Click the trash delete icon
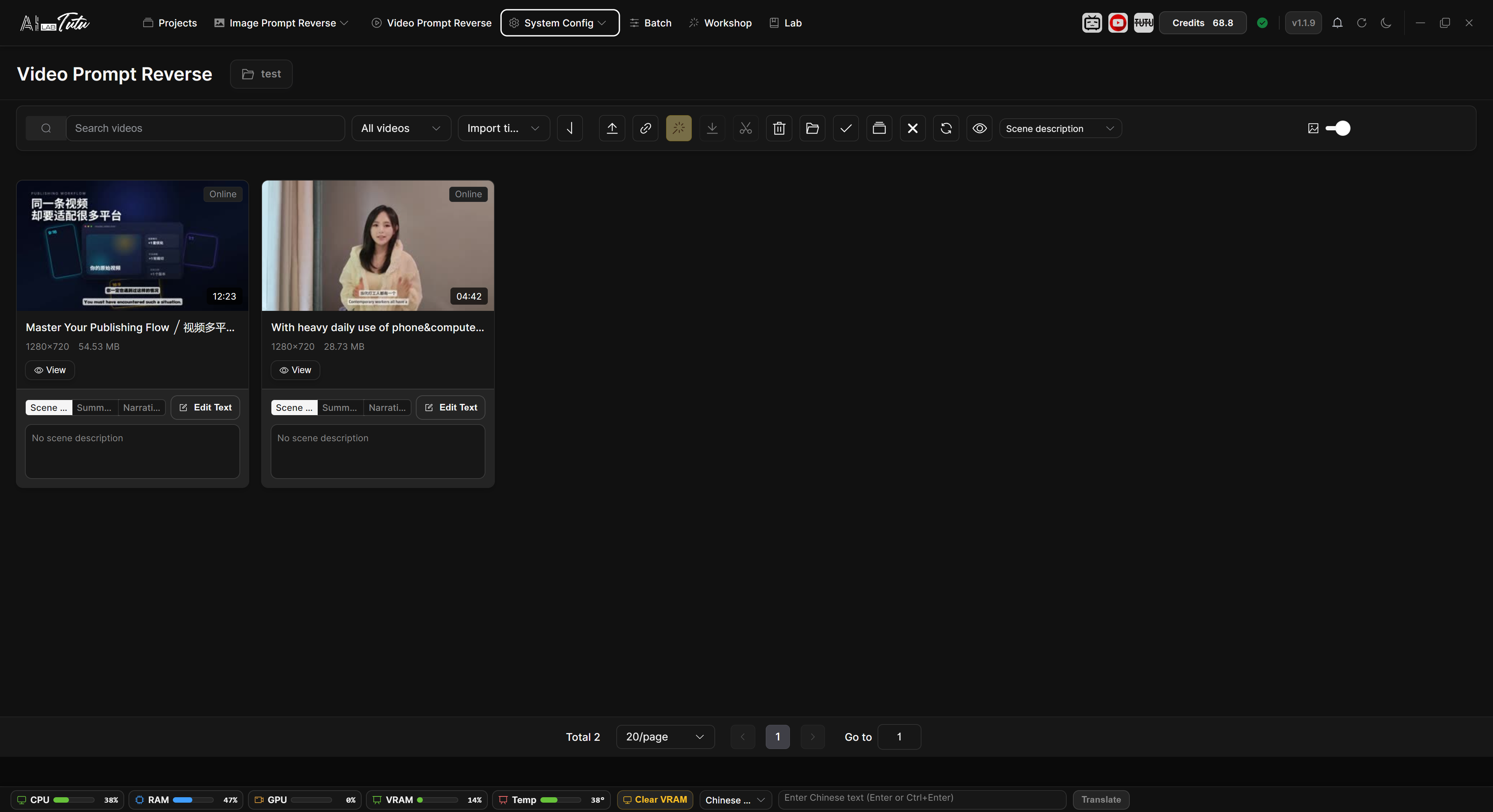 tap(779, 128)
